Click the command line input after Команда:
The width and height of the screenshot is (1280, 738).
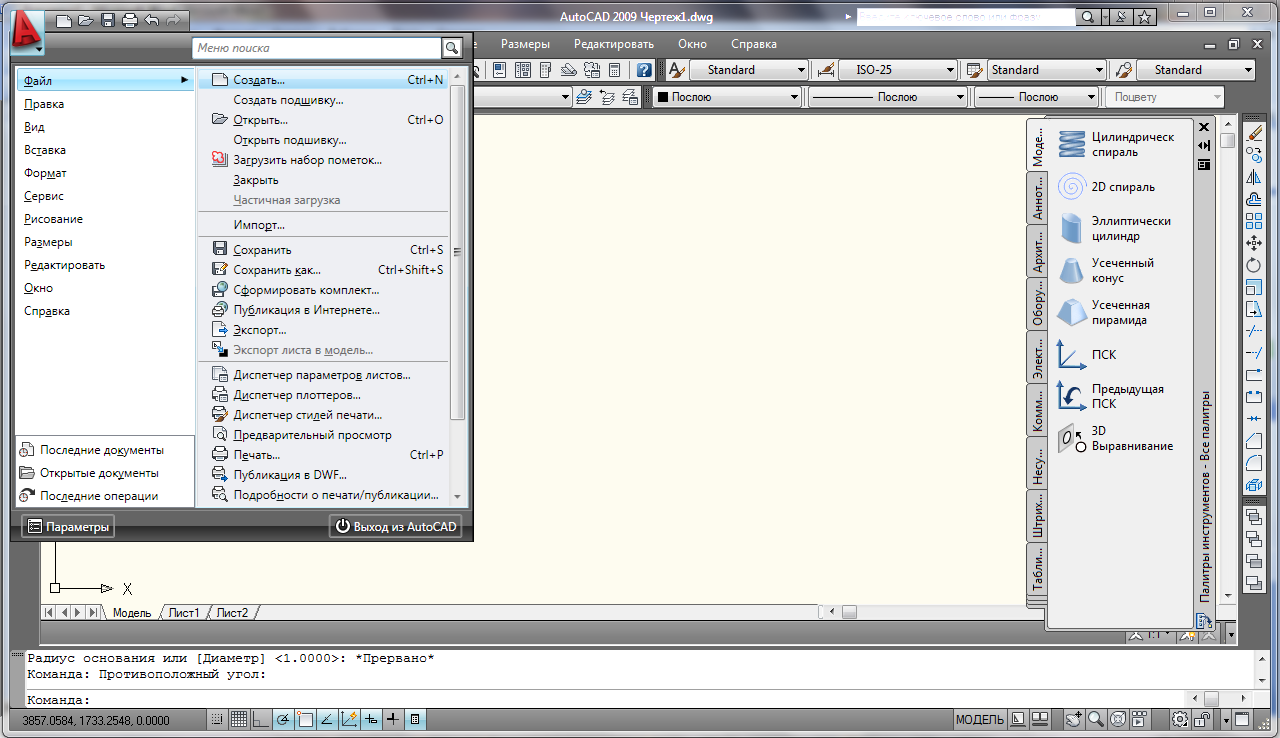point(640,700)
